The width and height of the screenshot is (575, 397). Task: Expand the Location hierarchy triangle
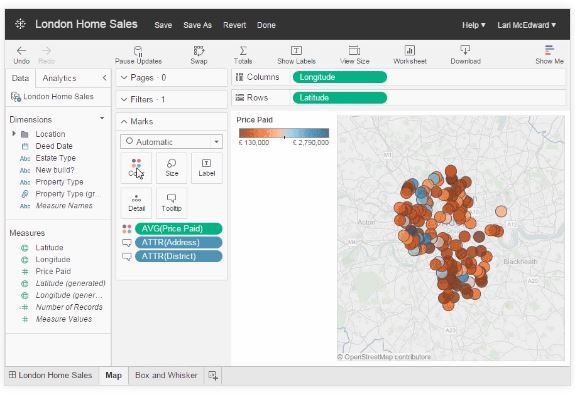[x=14, y=133]
